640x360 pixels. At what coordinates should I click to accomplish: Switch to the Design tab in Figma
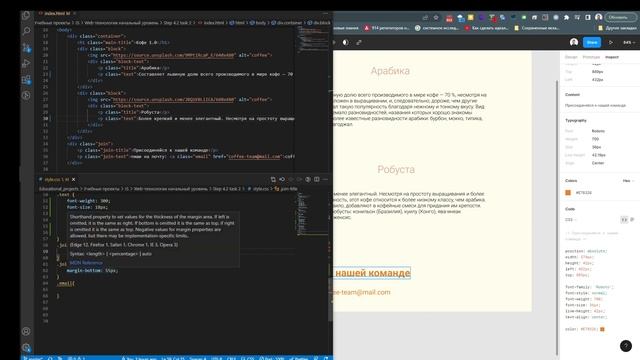point(571,57)
